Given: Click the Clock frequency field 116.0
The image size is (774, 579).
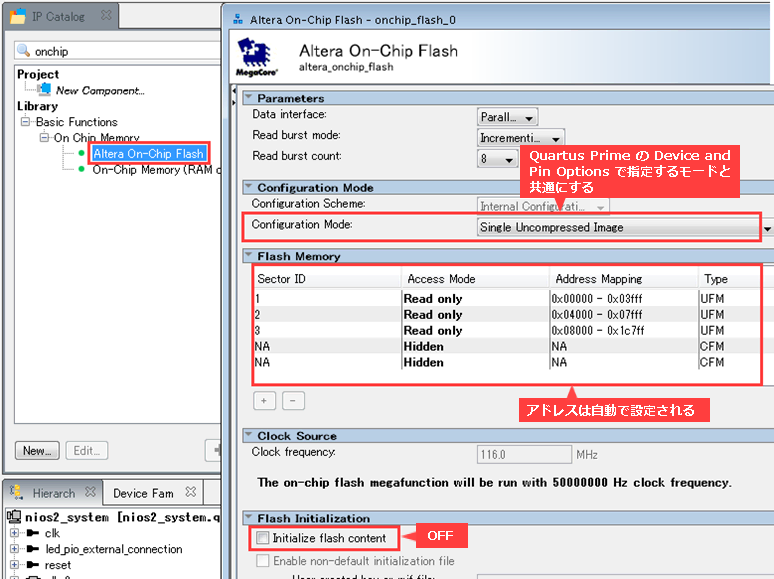Looking at the screenshot, I should click(524, 455).
